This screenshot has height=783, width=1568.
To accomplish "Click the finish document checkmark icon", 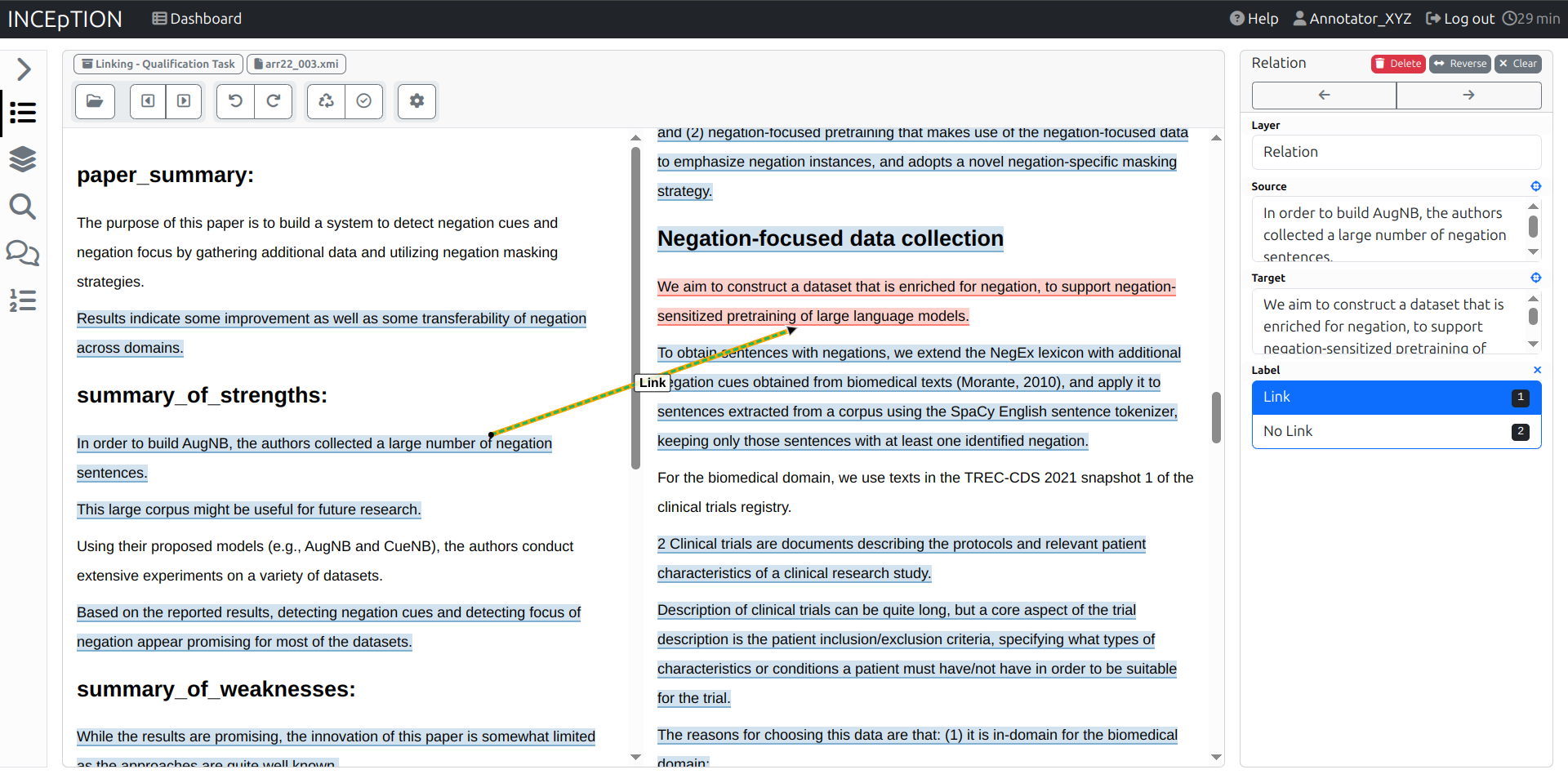I will coord(364,101).
